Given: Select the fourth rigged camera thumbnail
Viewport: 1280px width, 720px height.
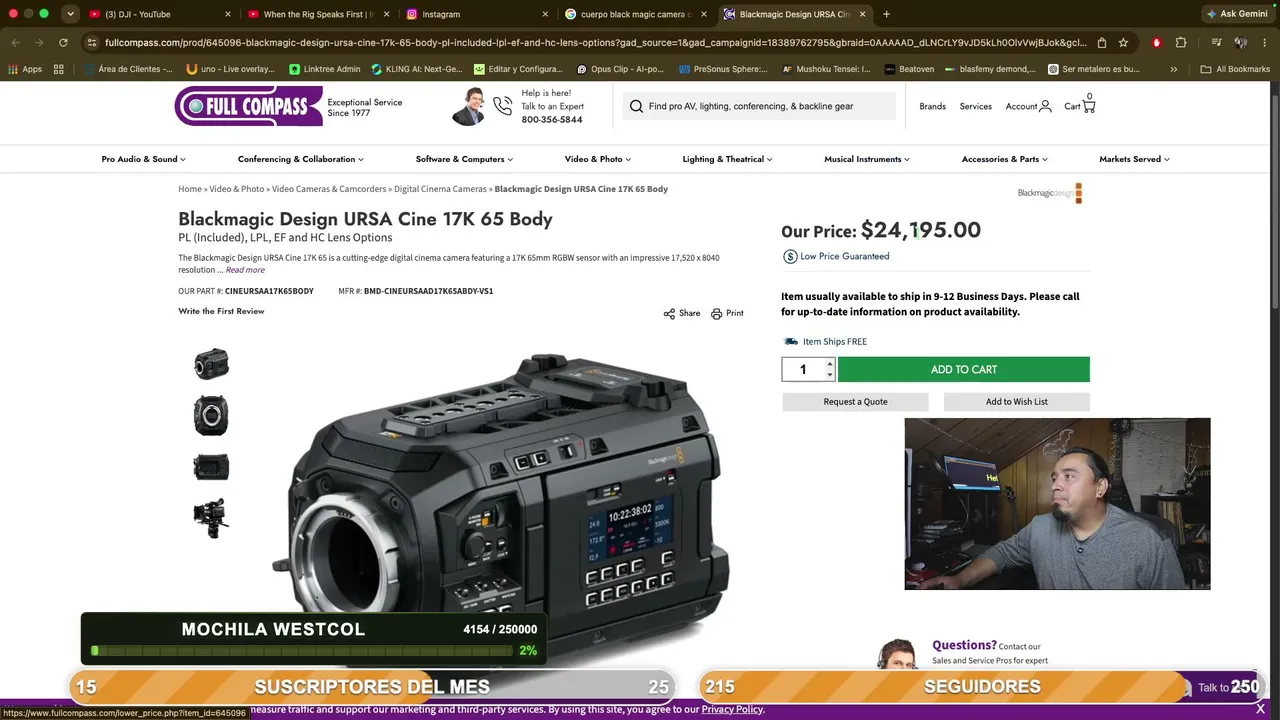Looking at the screenshot, I should pyautogui.click(x=211, y=518).
